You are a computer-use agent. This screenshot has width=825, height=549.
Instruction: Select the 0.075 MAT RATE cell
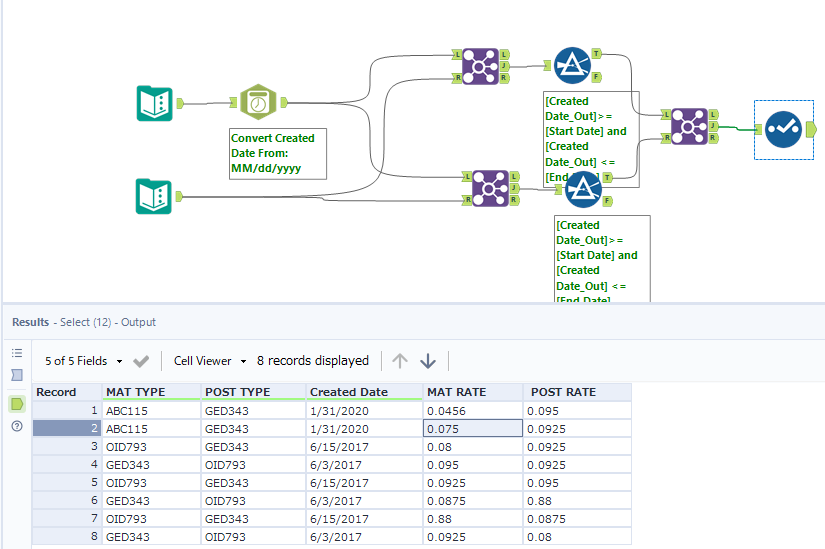[472, 428]
